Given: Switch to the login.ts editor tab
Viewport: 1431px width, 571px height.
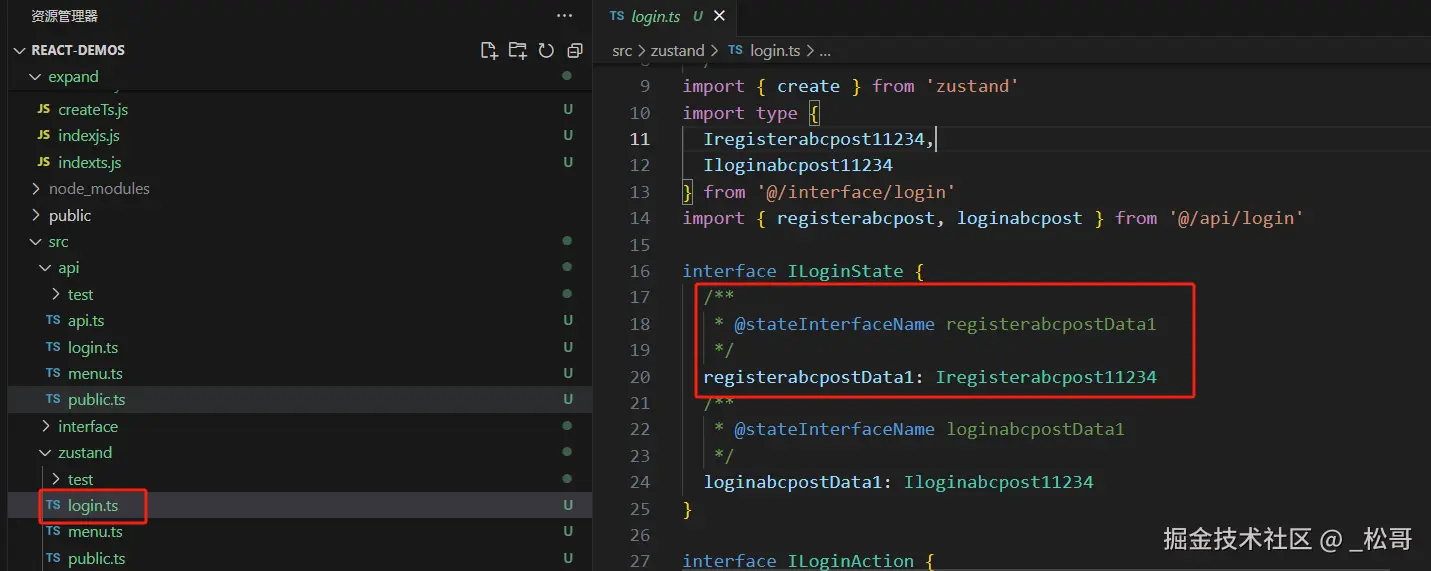Looking at the screenshot, I should click(655, 16).
